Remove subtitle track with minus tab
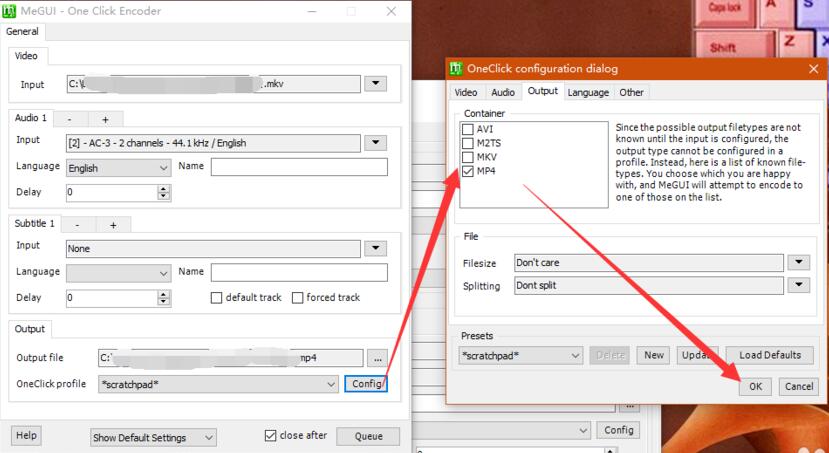Image resolution: width=829 pixels, height=453 pixels. pyautogui.click(x=78, y=225)
